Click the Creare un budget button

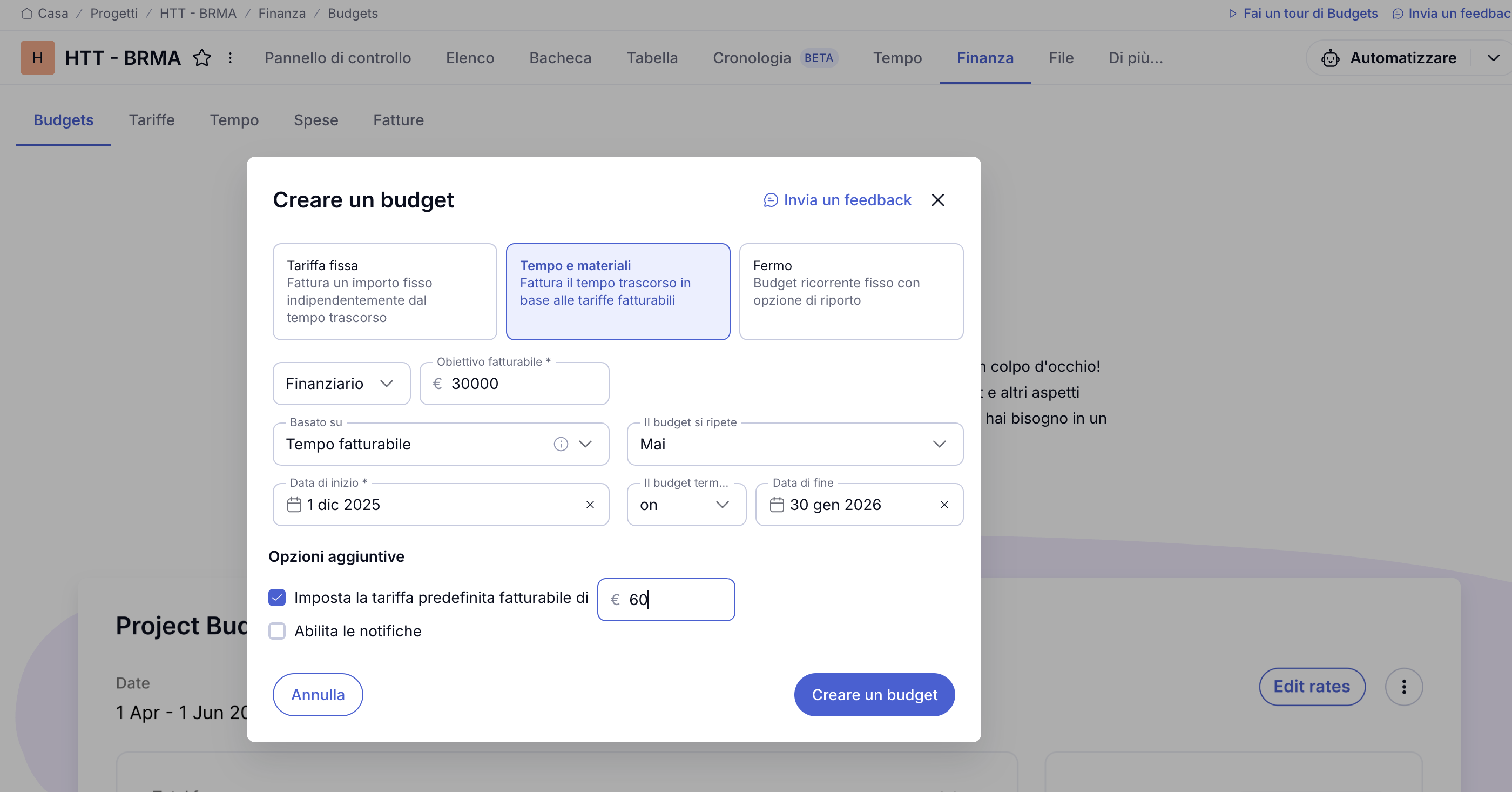point(874,694)
